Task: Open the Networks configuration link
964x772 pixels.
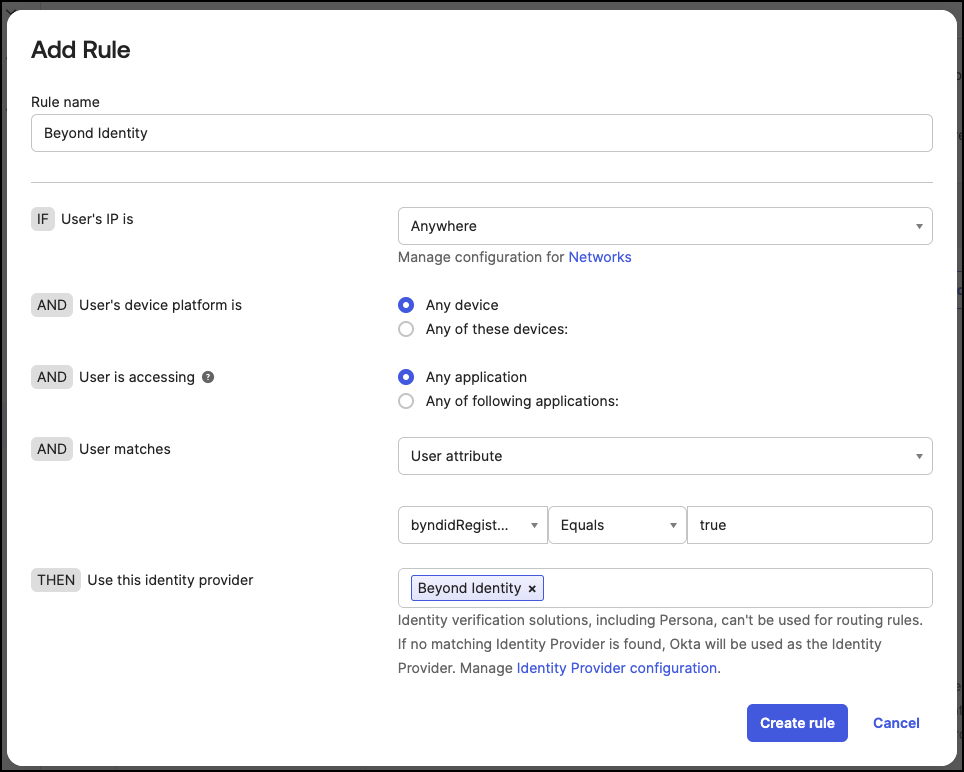Action: tap(600, 257)
